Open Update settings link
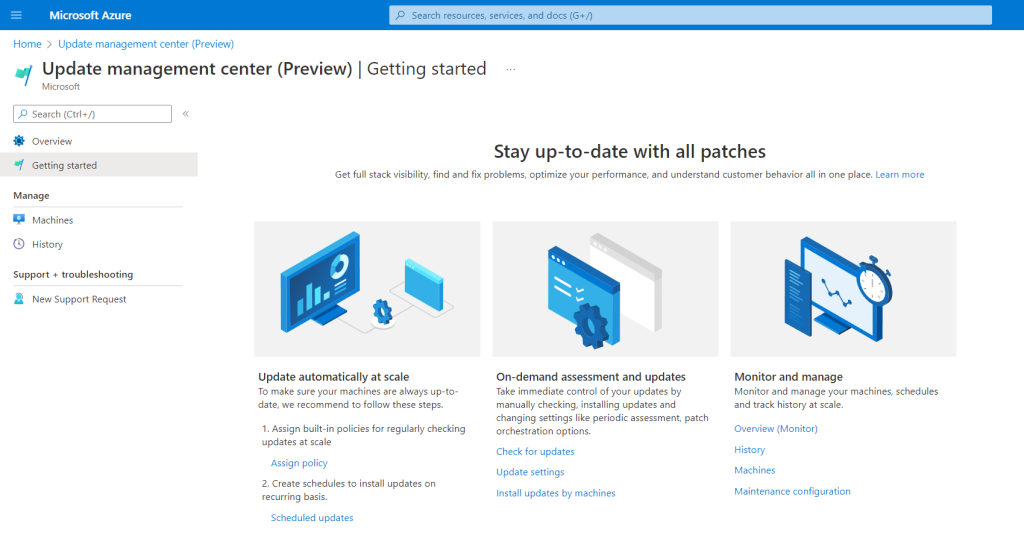1024x553 pixels. (x=530, y=472)
